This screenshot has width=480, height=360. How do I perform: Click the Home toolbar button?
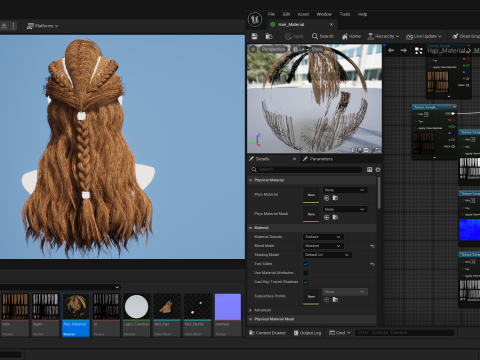point(351,36)
